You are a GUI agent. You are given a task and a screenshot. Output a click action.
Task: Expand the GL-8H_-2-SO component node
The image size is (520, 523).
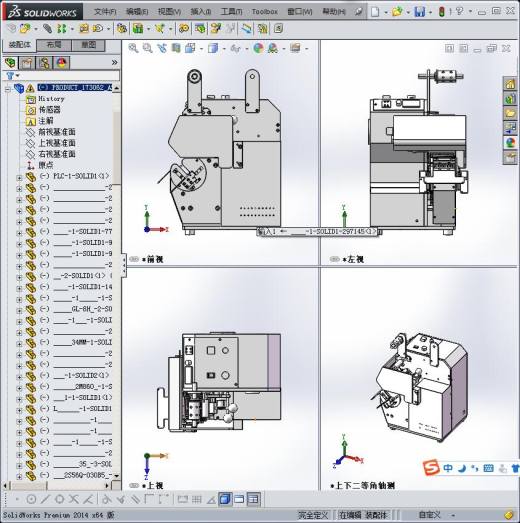click(x=19, y=311)
